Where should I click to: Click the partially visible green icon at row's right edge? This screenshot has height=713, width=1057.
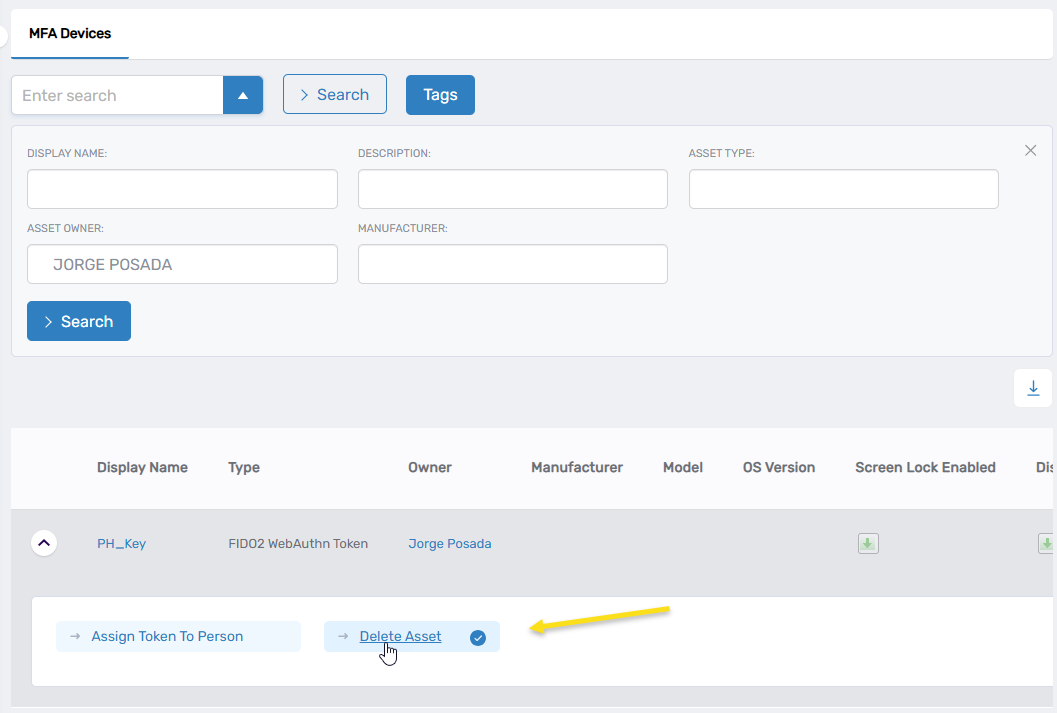(1046, 544)
